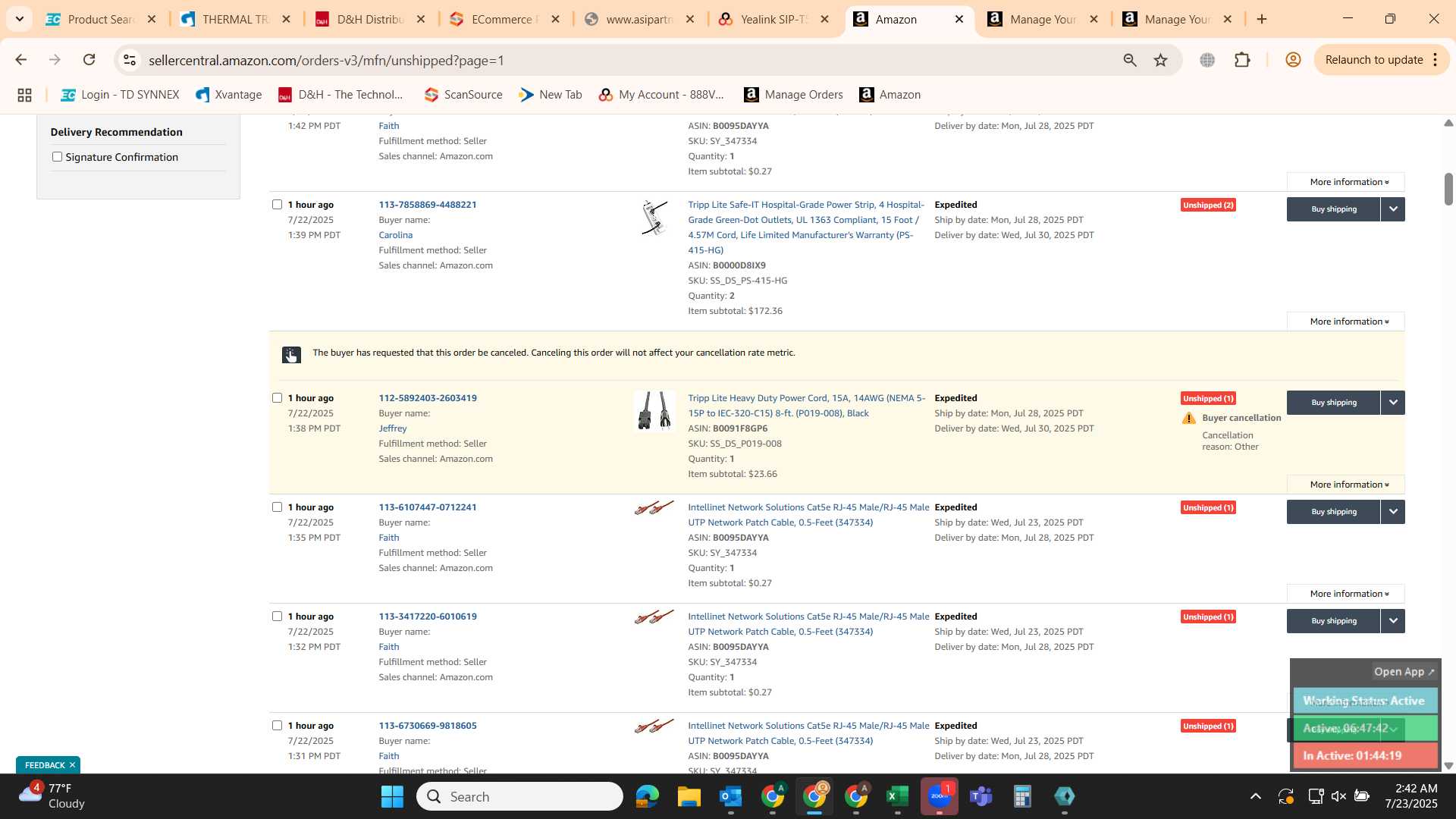This screenshot has height=819, width=1456.
Task: Expand More information for Carolina's order
Action: [1346, 322]
